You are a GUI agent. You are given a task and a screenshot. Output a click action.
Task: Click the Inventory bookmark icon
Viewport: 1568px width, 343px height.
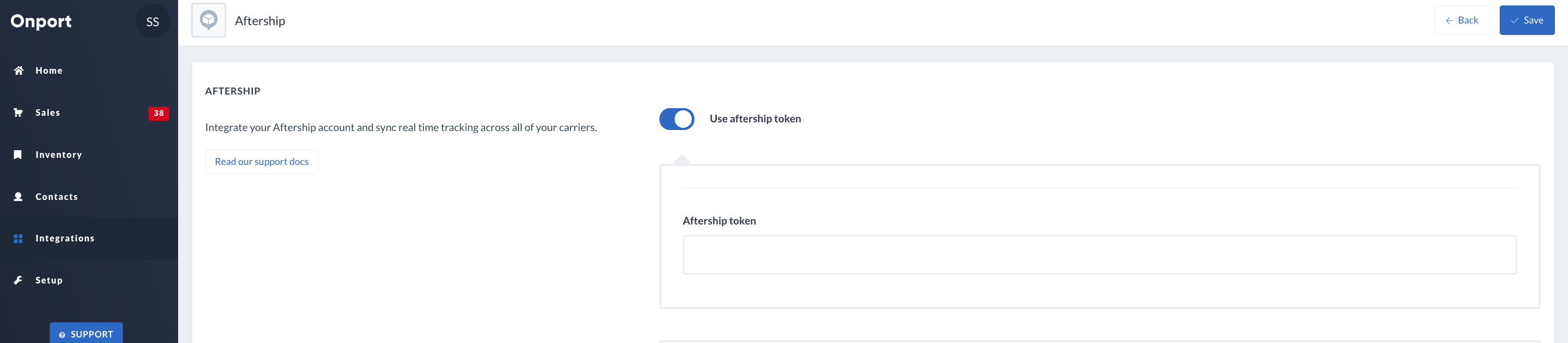point(18,155)
